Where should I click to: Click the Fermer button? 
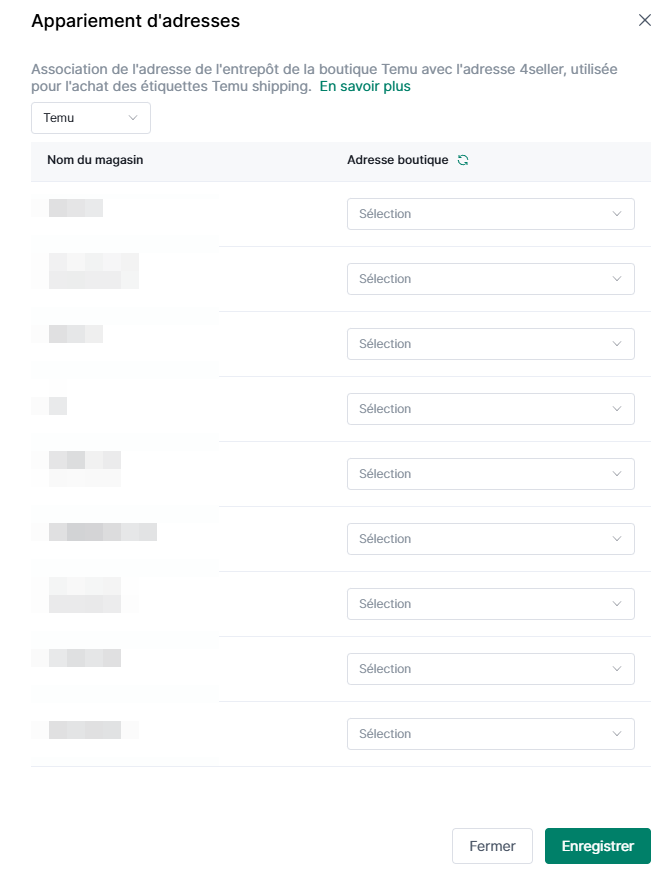pyautogui.click(x=492, y=846)
